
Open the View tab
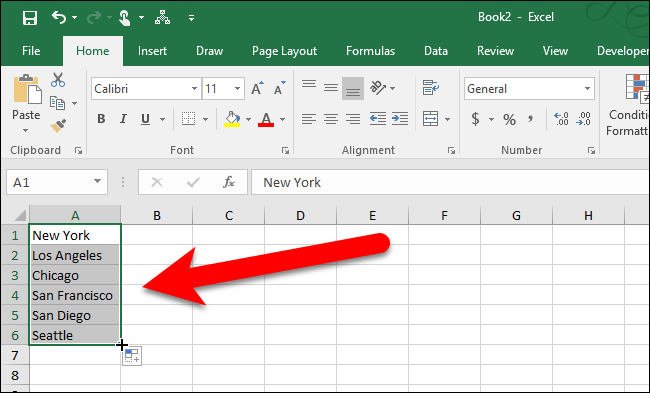[555, 51]
